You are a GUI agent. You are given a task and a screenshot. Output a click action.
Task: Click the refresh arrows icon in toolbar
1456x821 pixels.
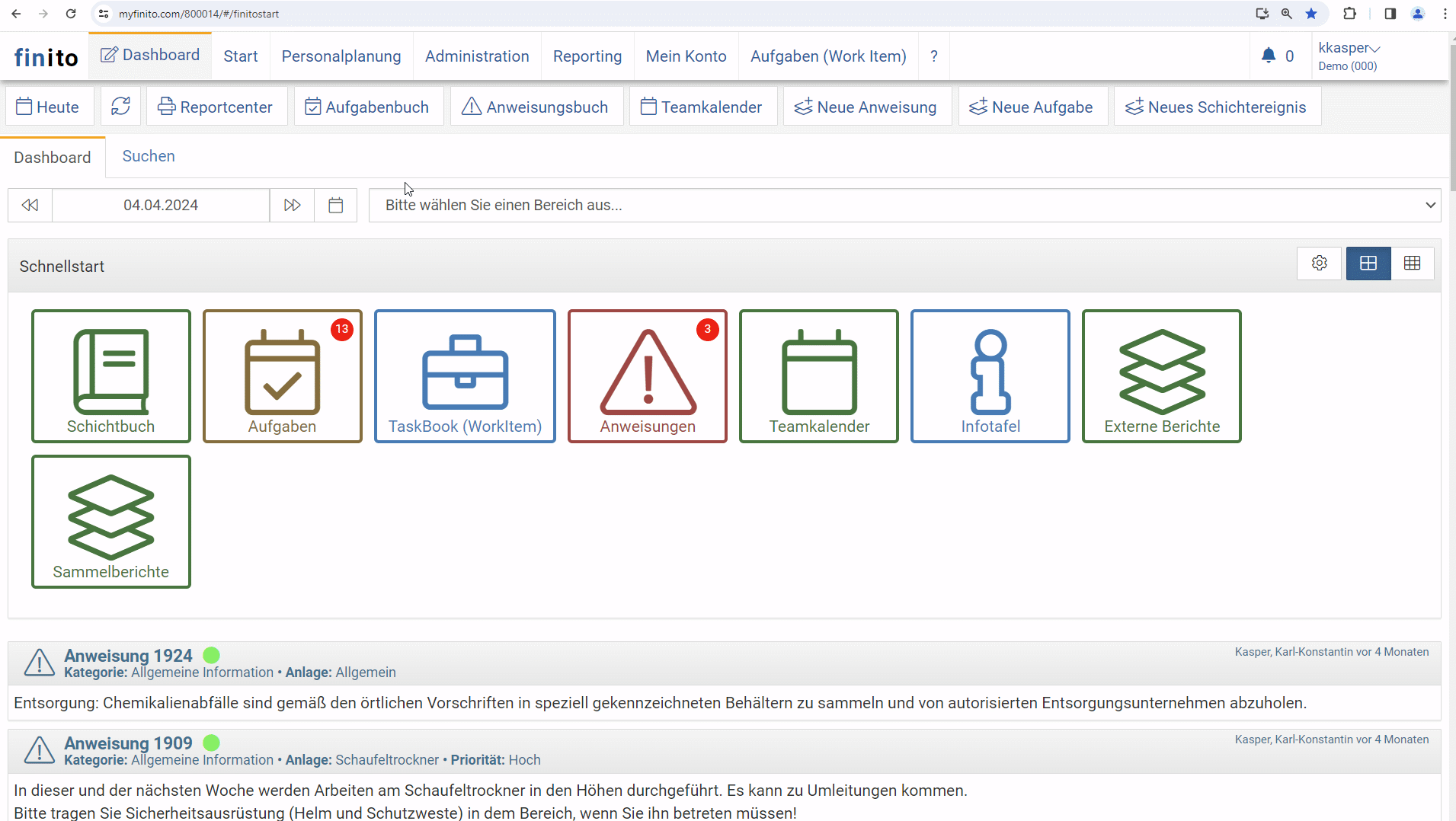click(x=120, y=107)
